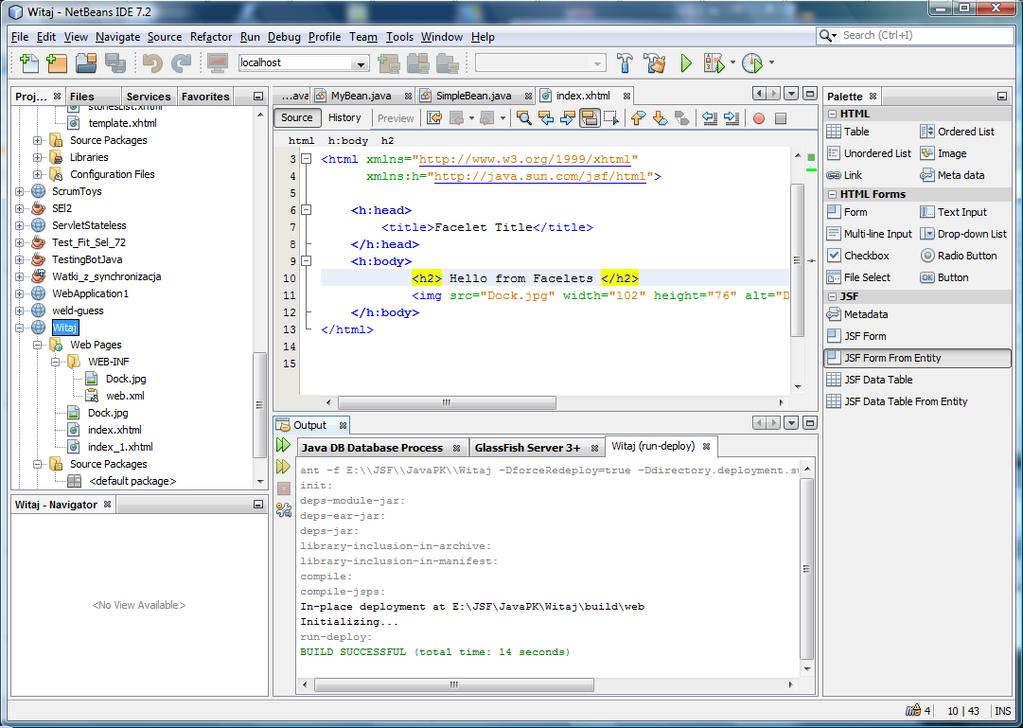Select web.xml in the WEB-INF folder

125,396
